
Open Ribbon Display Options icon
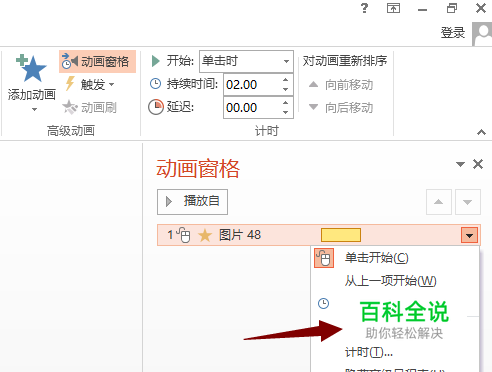(393, 8)
